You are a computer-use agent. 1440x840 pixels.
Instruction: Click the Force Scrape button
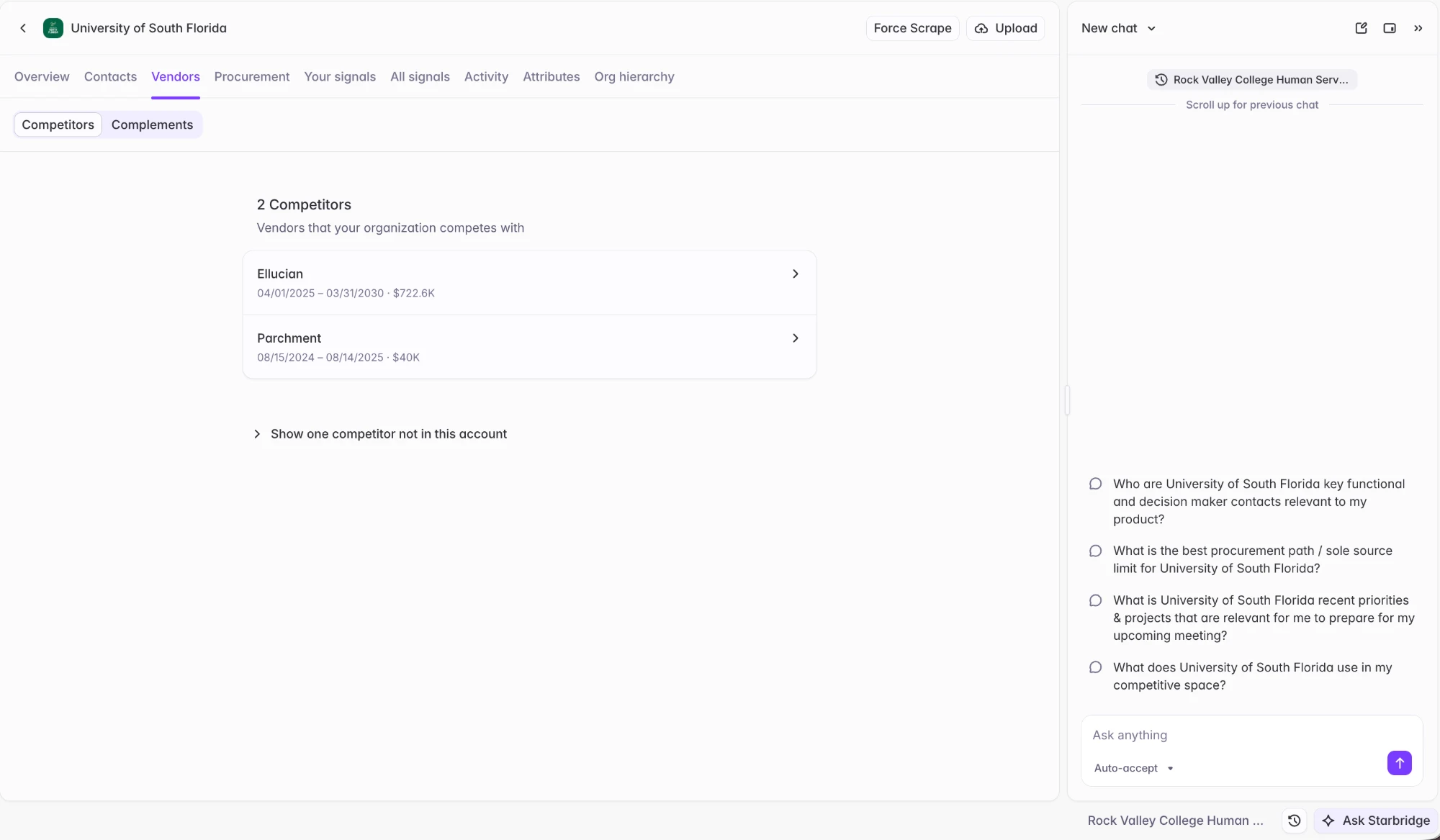(912, 28)
